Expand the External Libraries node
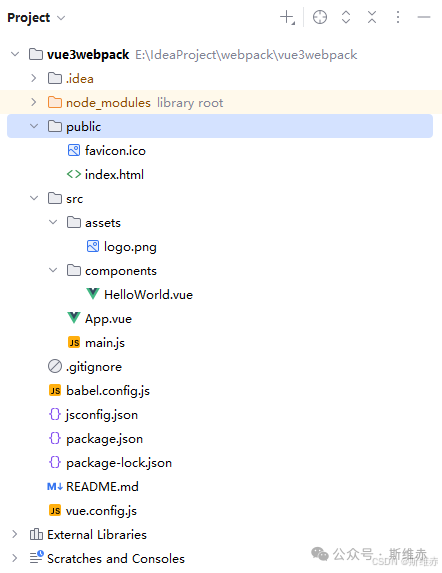This screenshot has width=442, height=573. (x=15, y=534)
